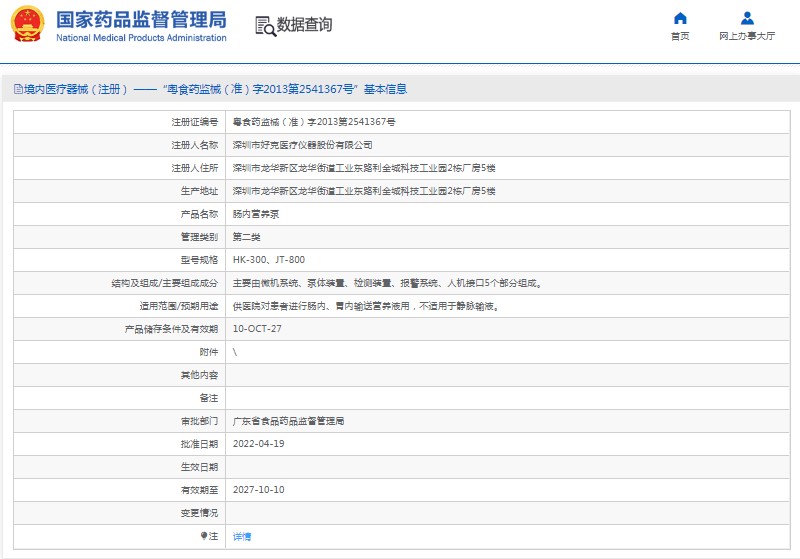Select 广东省食品药品监督管理局 approval department
The image size is (800, 559).
click(x=288, y=421)
